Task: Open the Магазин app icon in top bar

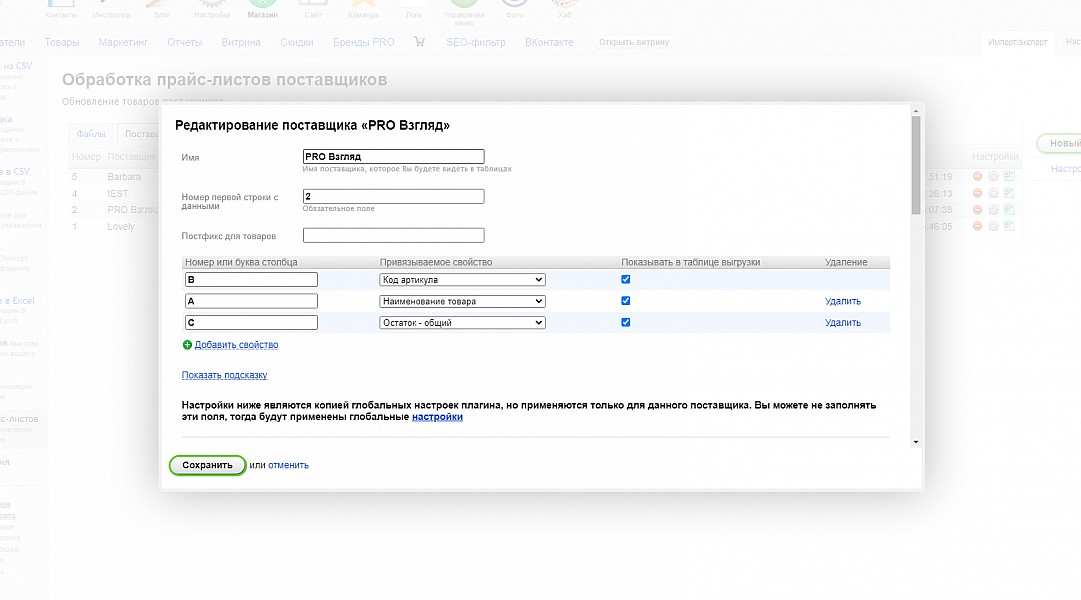Action: (x=263, y=8)
